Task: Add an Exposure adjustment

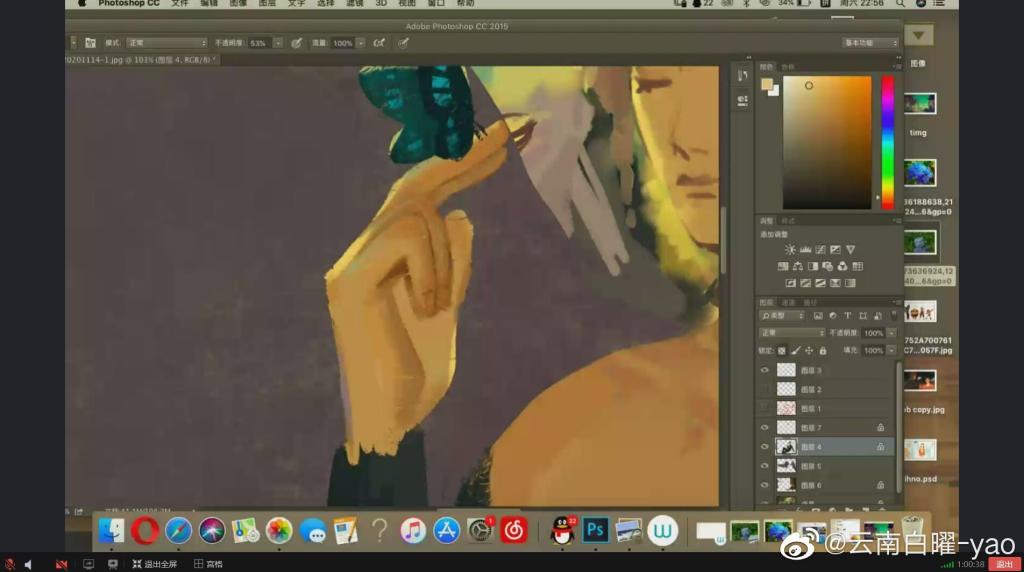Action: point(835,249)
